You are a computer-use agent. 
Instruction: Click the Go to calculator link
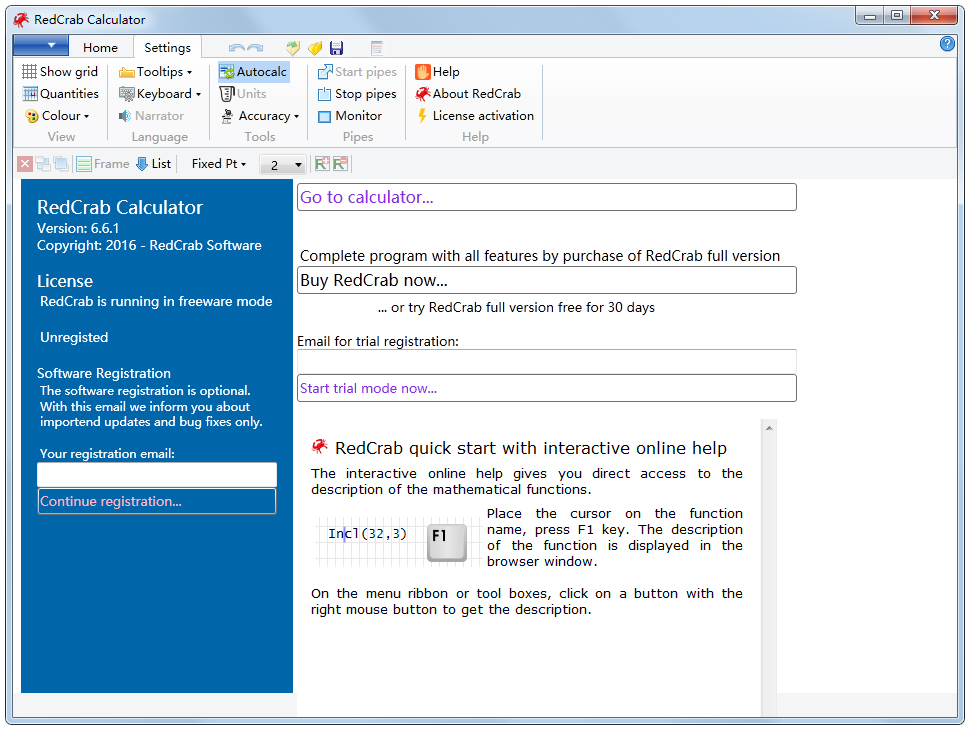click(547, 197)
